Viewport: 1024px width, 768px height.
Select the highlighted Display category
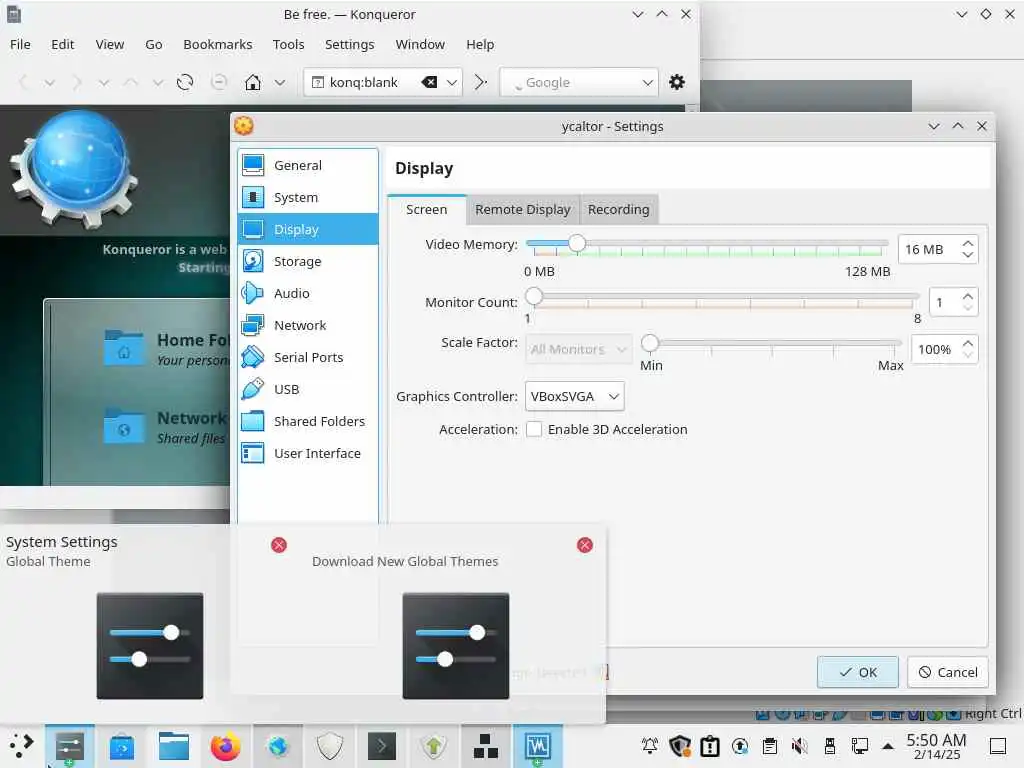pyautogui.click(x=308, y=229)
